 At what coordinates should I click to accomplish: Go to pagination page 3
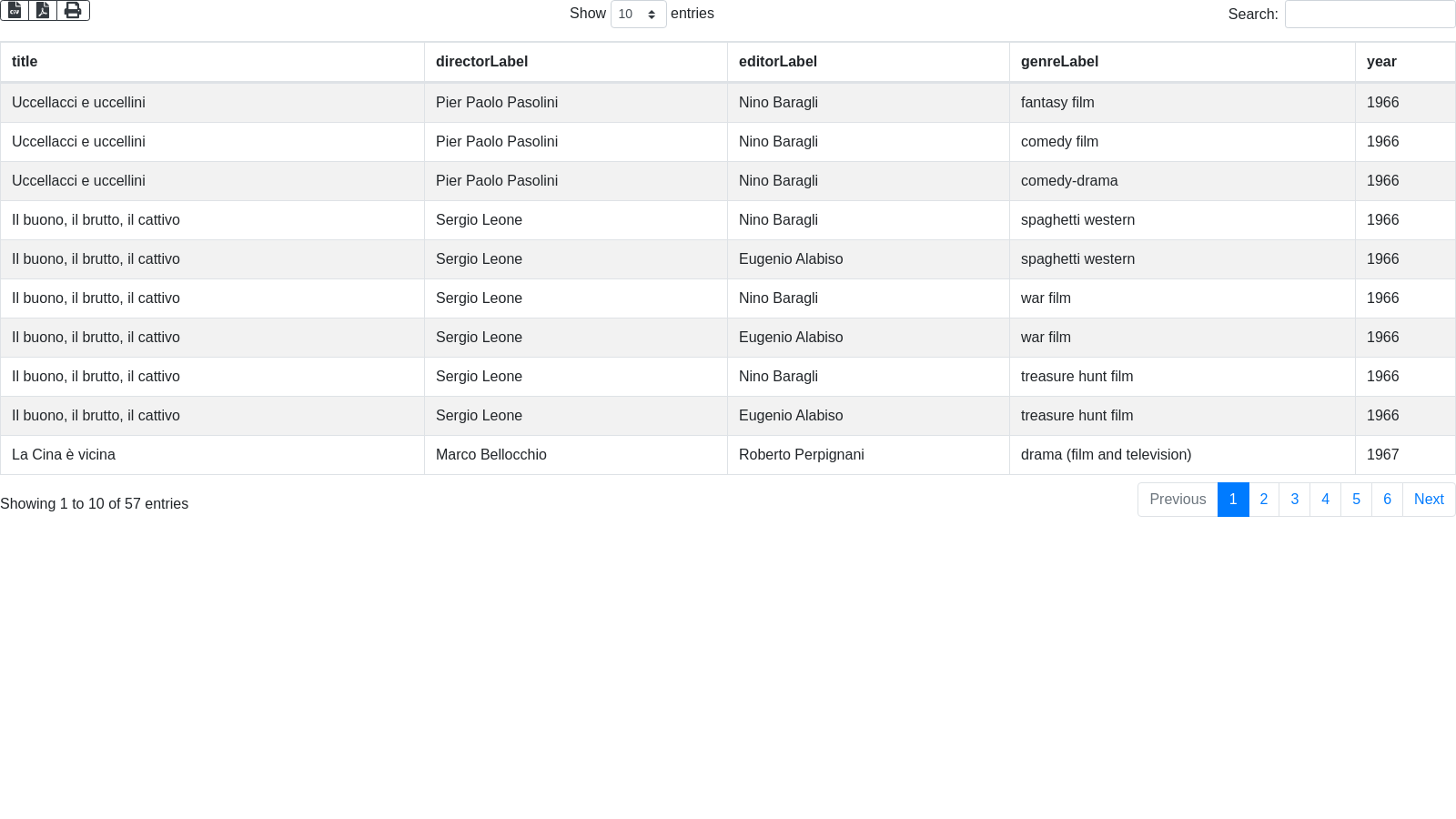(x=1295, y=500)
